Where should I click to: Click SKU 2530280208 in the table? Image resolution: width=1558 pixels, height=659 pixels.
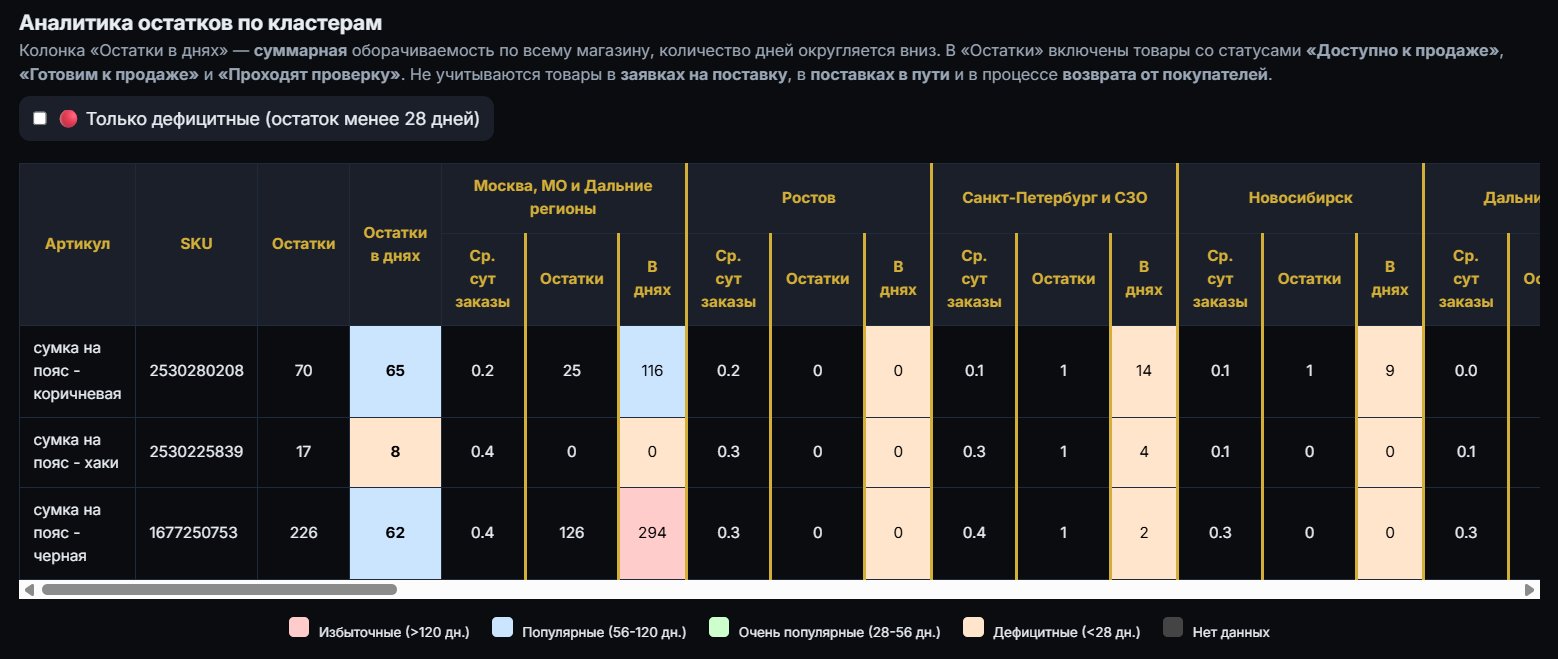[x=196, y=371]
